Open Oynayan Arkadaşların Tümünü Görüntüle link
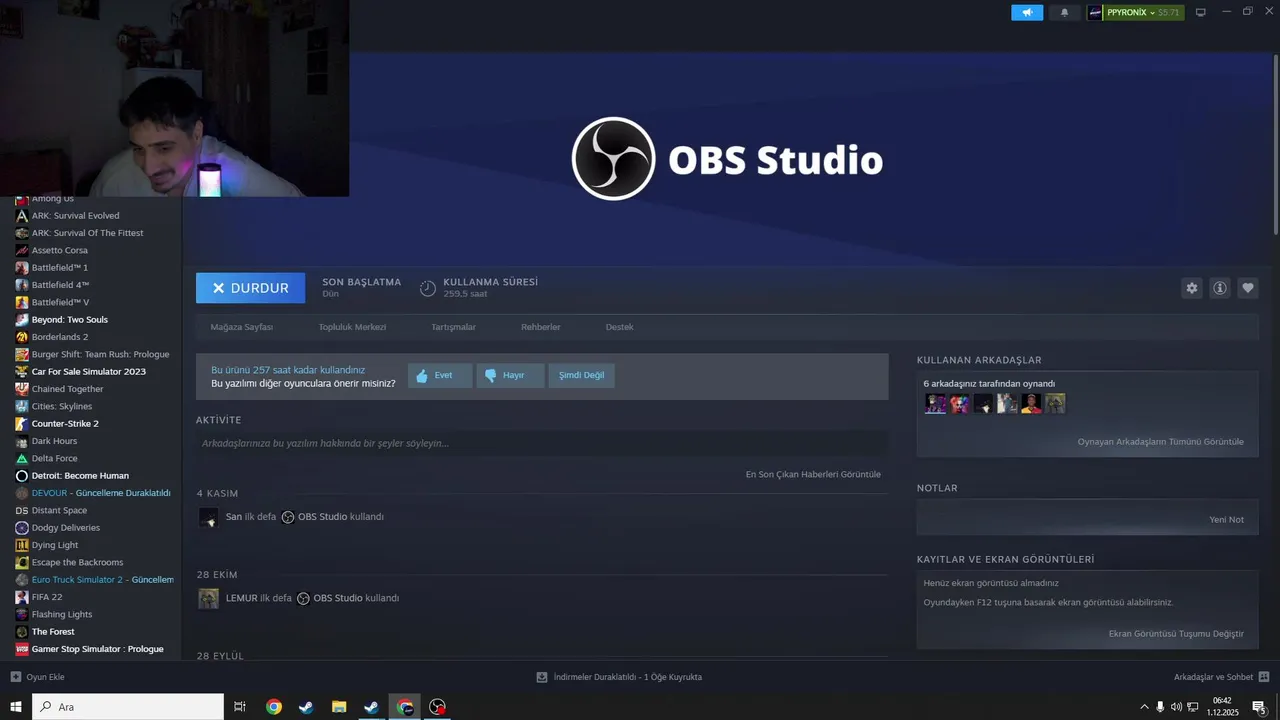The height and width of the screenshot is (720, 1280). click(1160, 442)
